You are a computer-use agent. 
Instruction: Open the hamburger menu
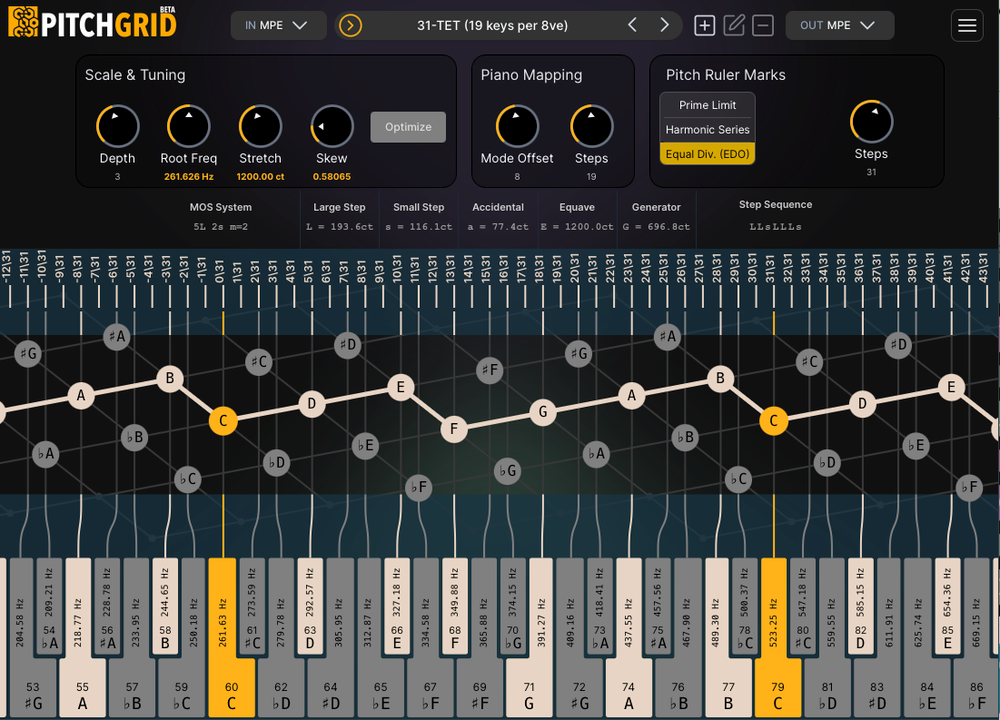[x=966, y=26]
